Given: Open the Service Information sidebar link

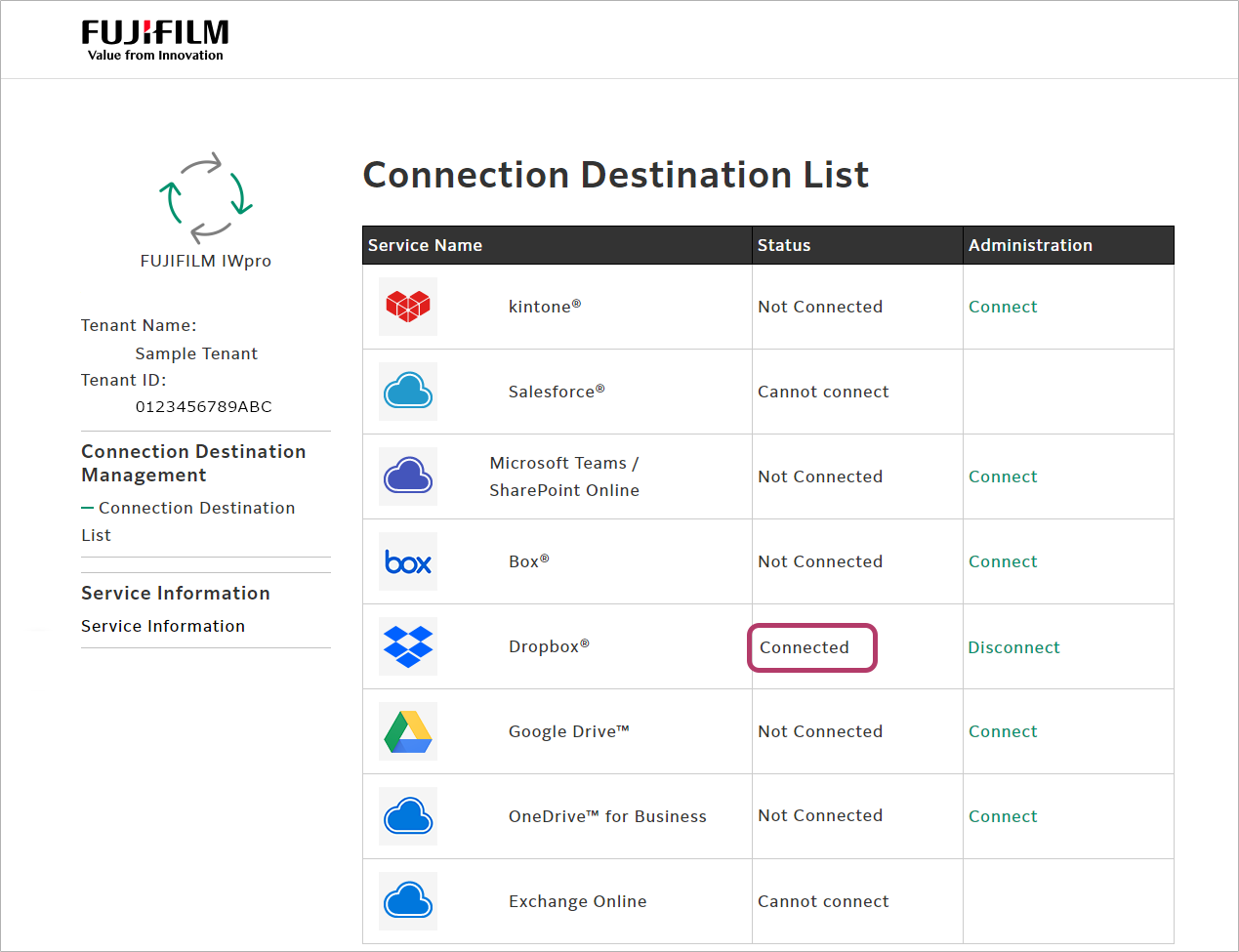Looking at the screenshot, I should [163, 626].
